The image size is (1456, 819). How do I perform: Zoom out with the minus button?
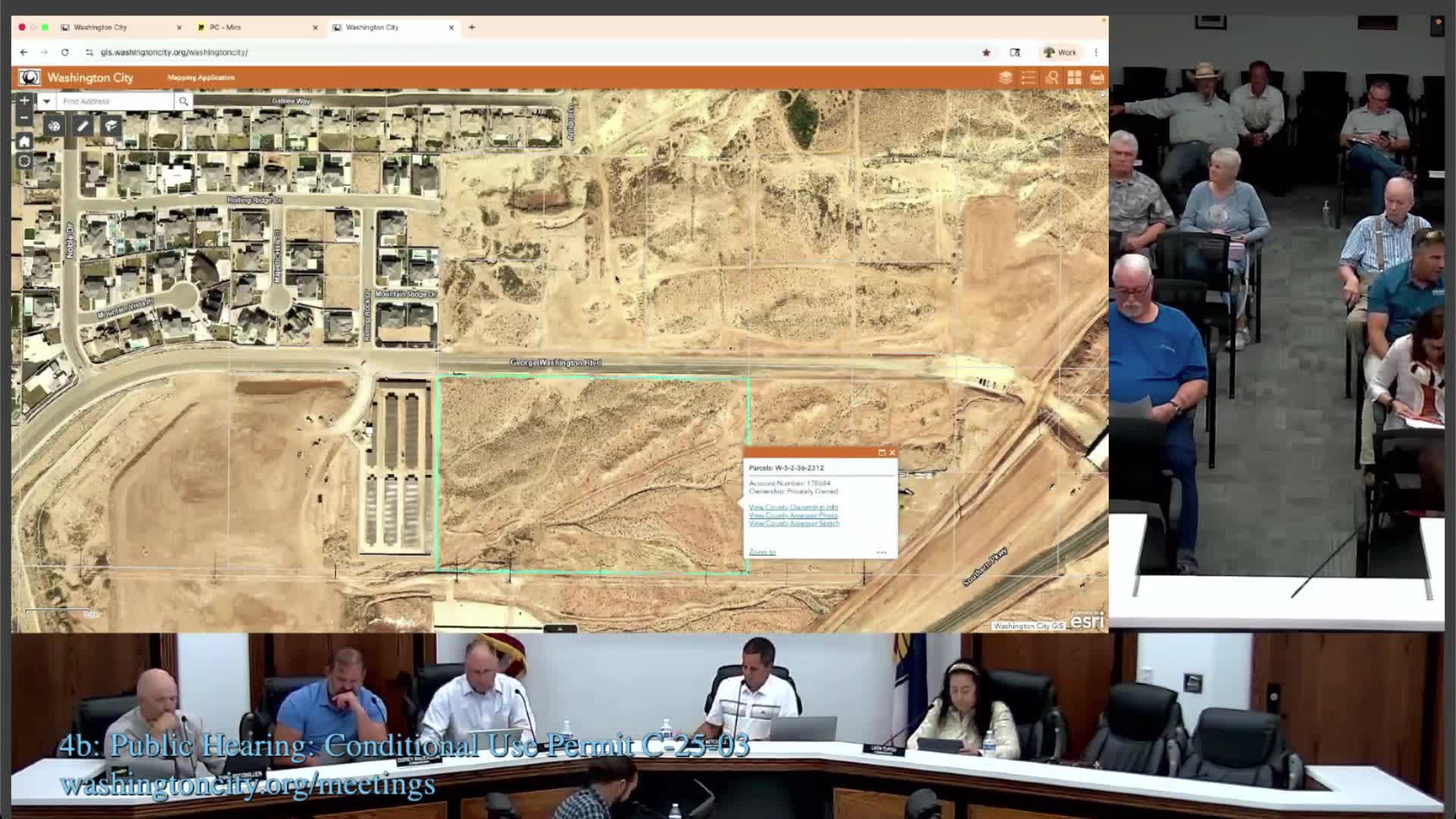[24, 118]
